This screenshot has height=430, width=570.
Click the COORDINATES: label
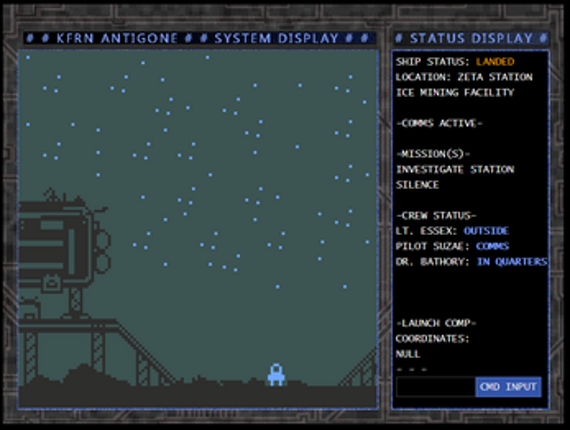click(x=433, y=339)
